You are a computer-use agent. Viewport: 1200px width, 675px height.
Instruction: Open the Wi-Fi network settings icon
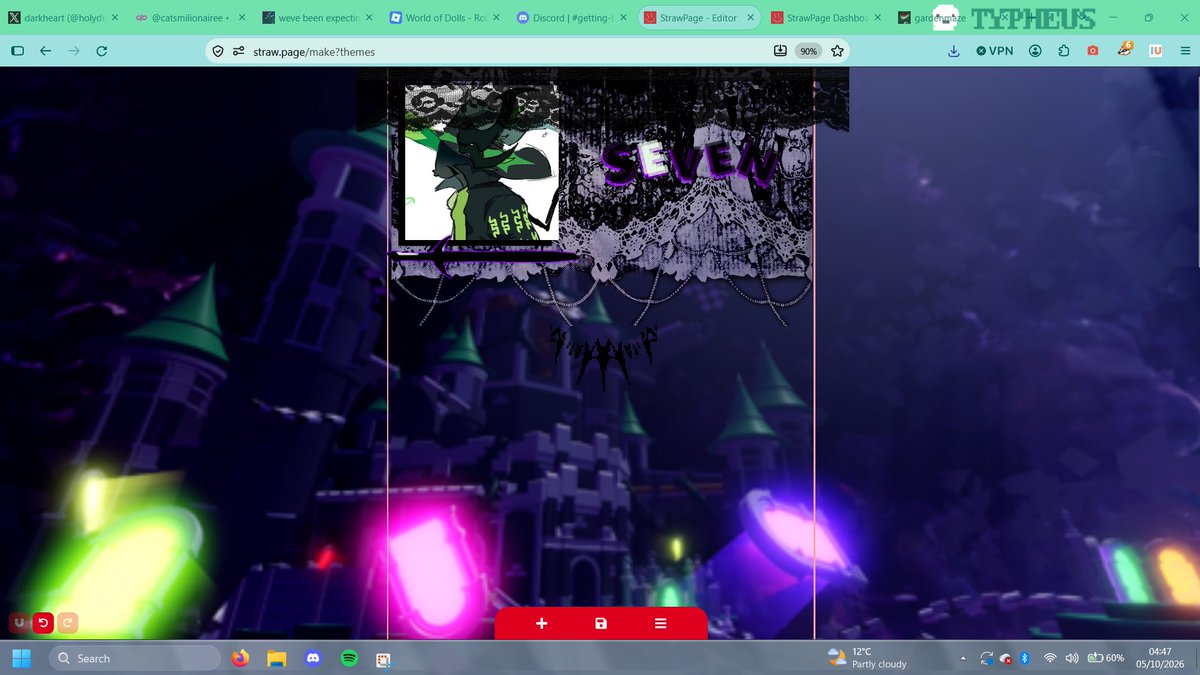(1050, 658)
